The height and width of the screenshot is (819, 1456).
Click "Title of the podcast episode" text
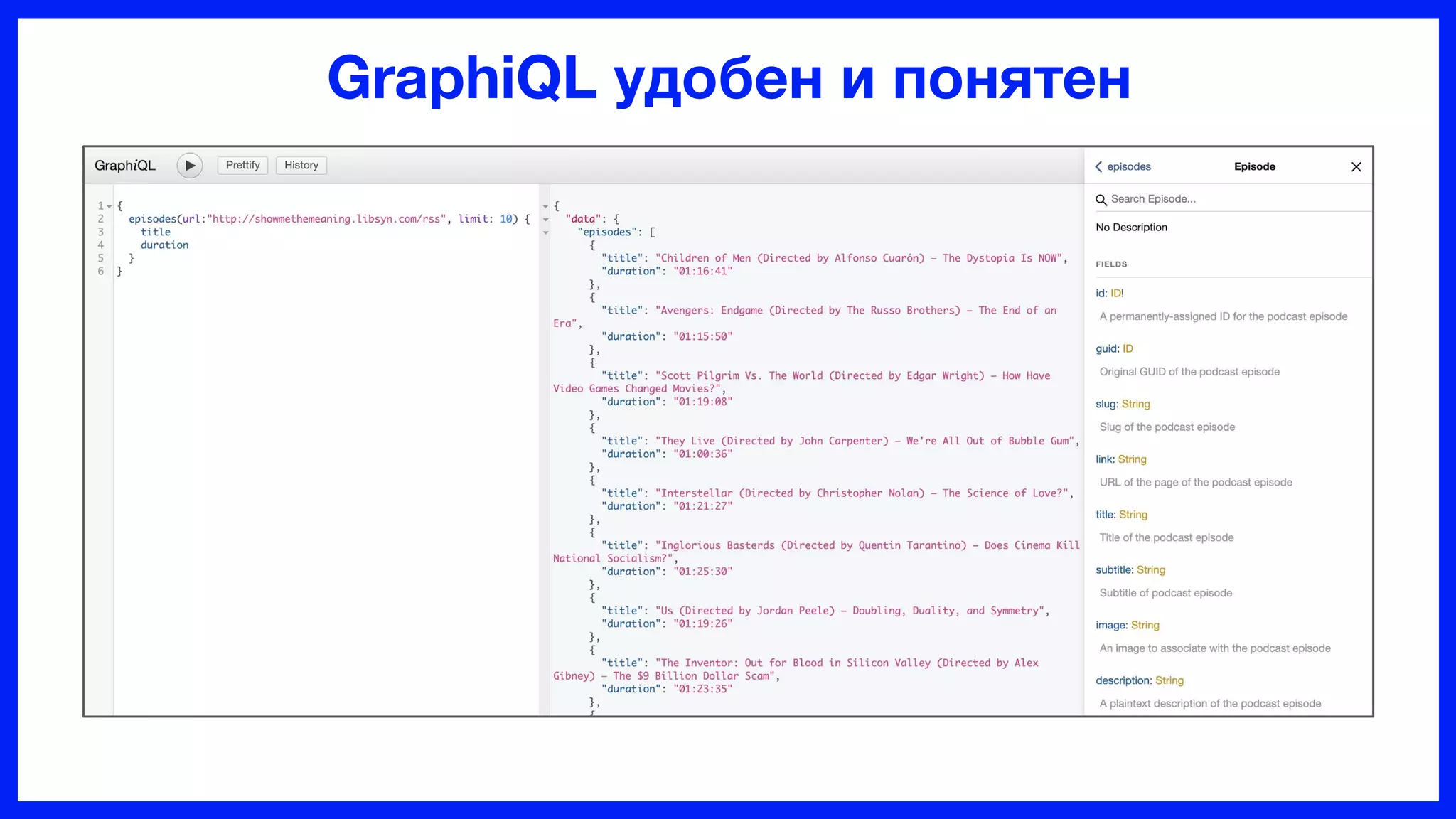[x=1167, y=538]
